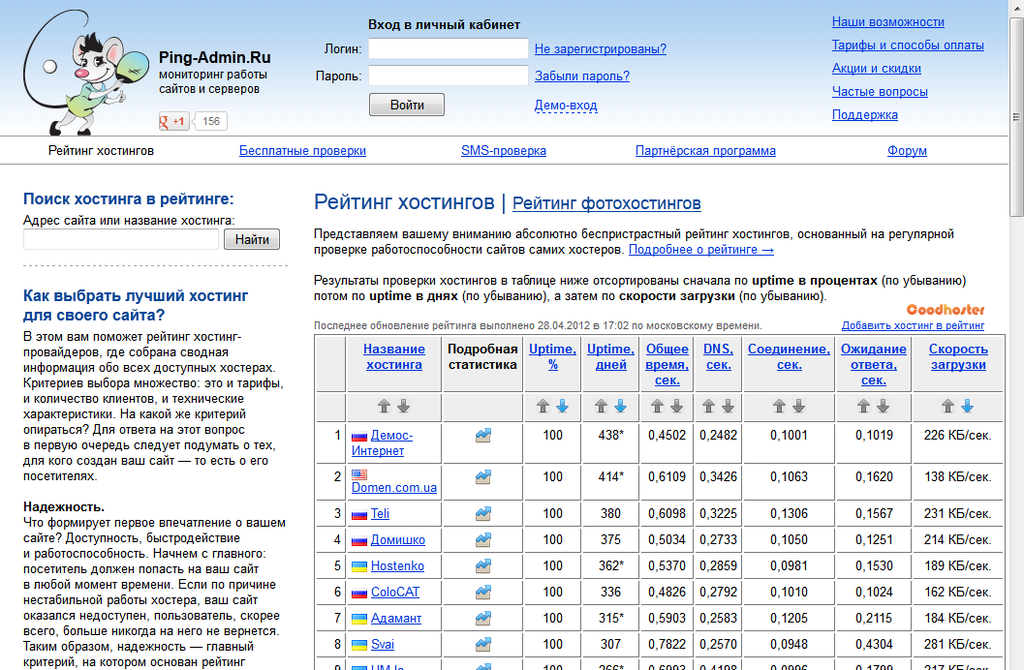Viewport: 1024px width, 670px height.
Task: Focus the Пароль input field
Action: [x=448, y=76]
